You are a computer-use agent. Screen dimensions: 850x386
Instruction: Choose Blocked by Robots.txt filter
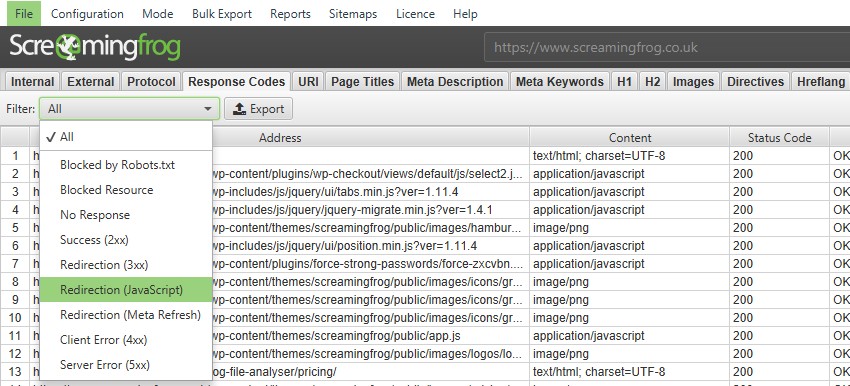click(126, 165)
